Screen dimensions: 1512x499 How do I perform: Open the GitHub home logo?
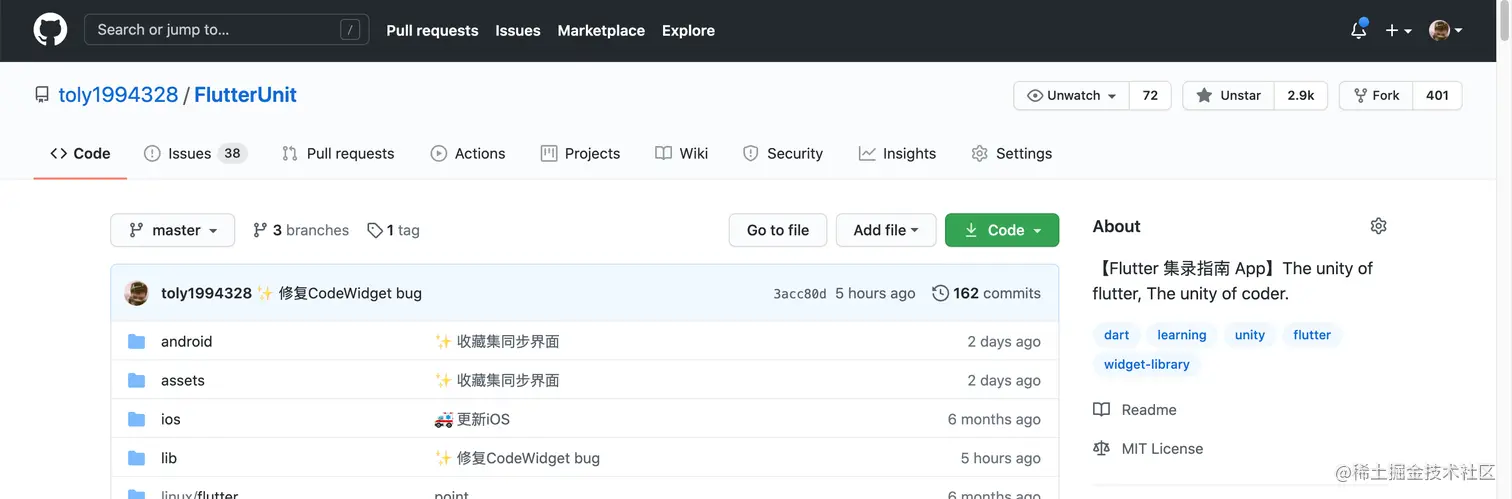(x=50, y=30)
